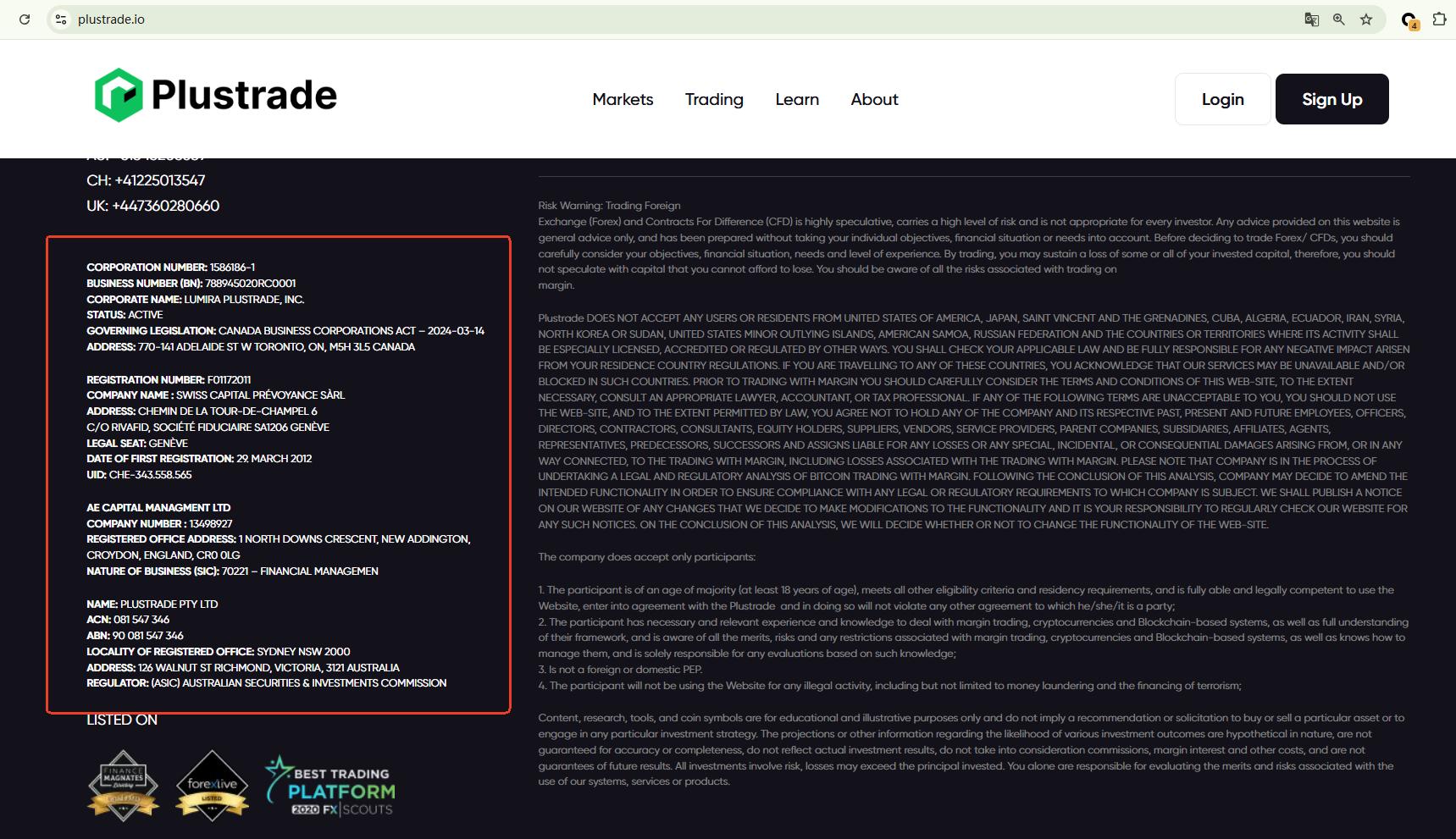Open the extensions puzzle icon
Image resolution: width=1456 pixels, height=839 pixels.
click(x=1439, y=19)
